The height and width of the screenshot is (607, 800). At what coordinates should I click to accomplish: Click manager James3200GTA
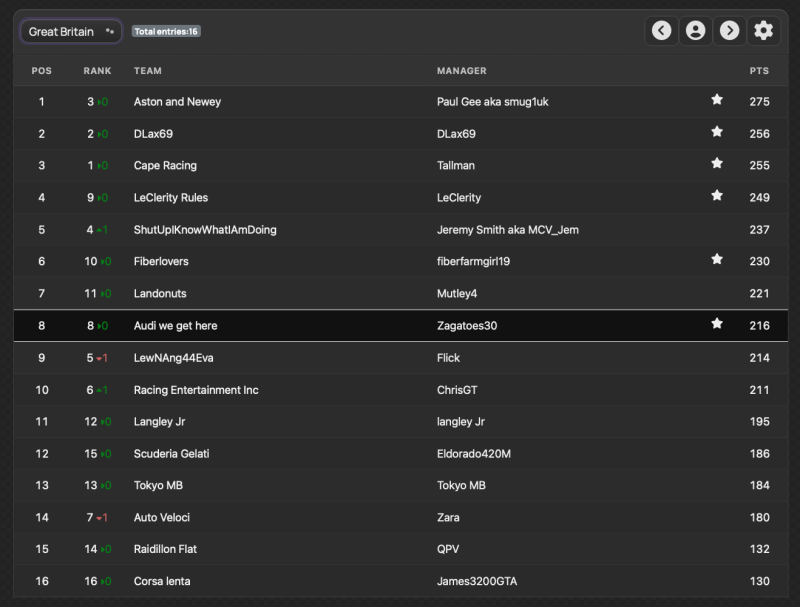(477, 581)
